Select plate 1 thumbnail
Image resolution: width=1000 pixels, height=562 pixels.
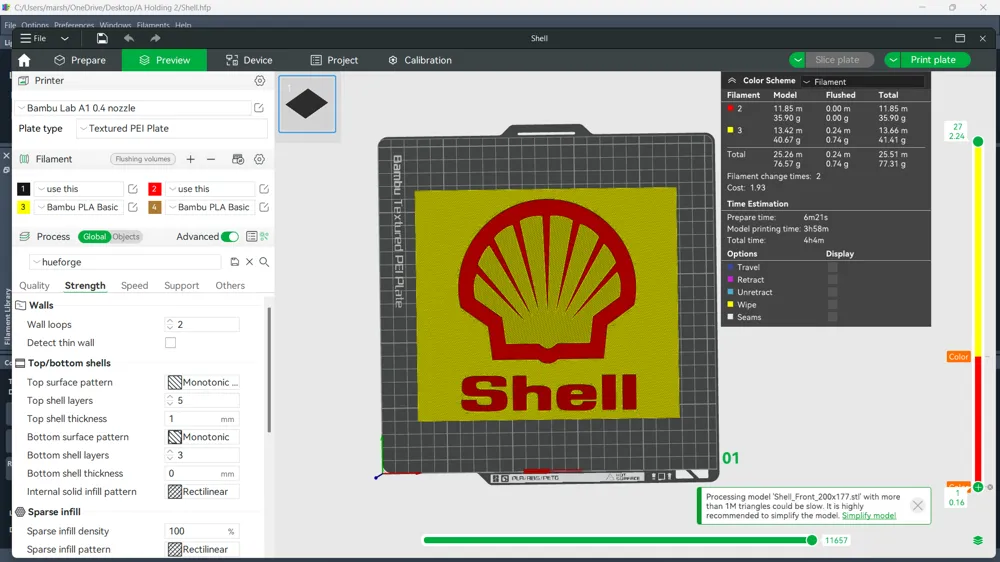point(307,104)
